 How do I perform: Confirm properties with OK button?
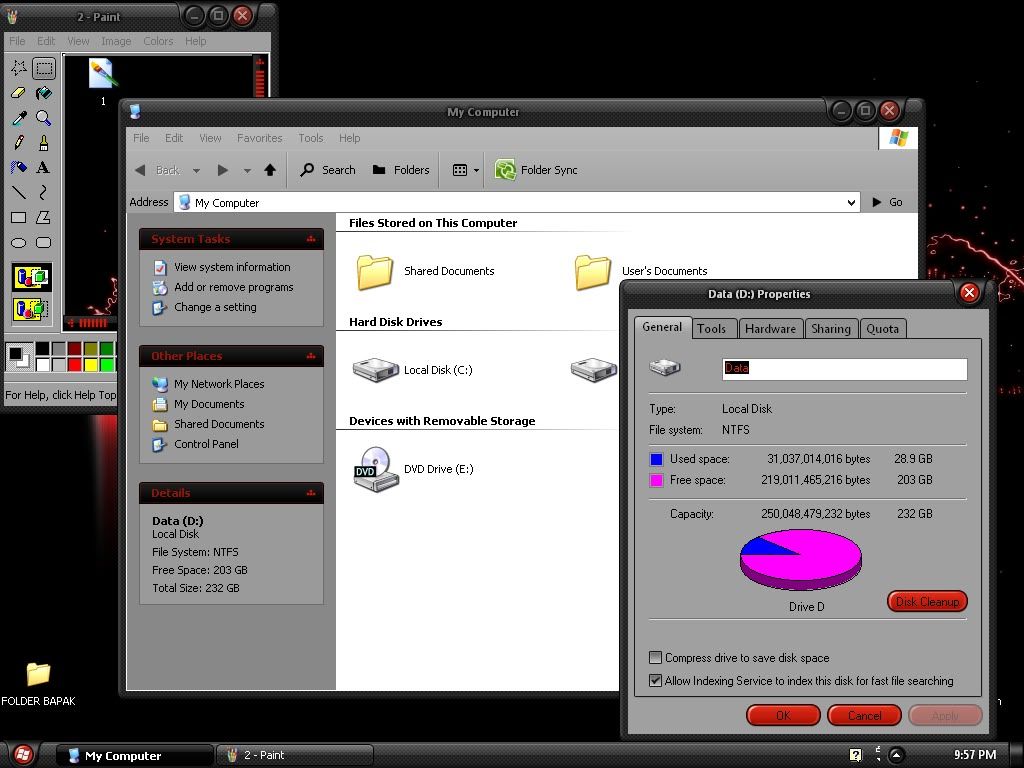[783, 715]
